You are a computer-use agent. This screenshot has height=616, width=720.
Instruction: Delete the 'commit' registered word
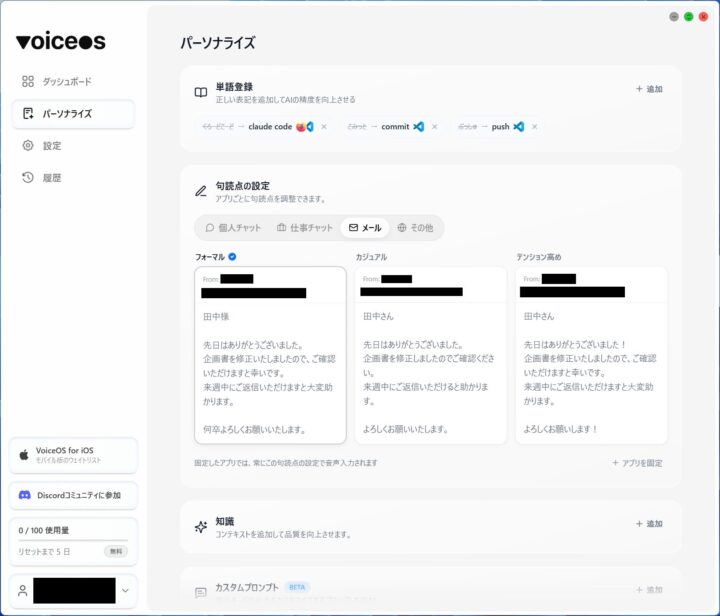[x=434, y=127]
